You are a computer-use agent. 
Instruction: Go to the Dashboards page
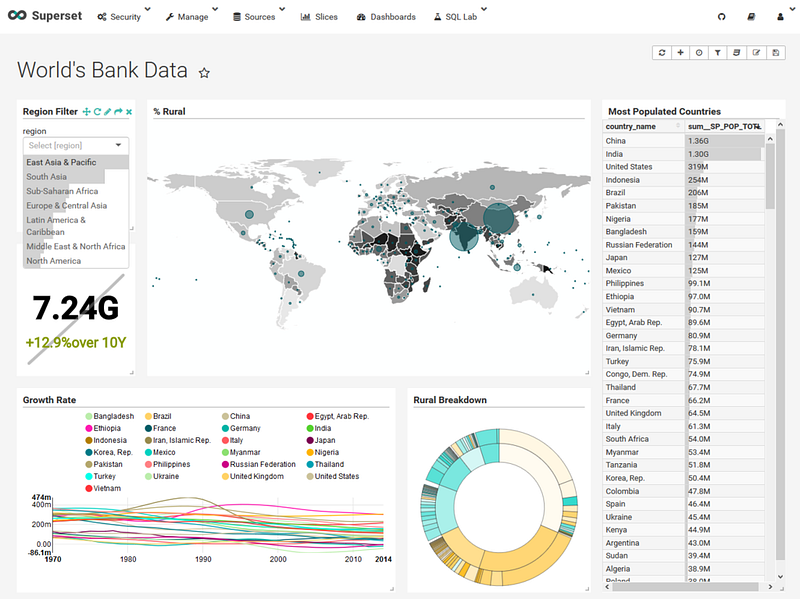pyautogui.click(x=386, y=17)
